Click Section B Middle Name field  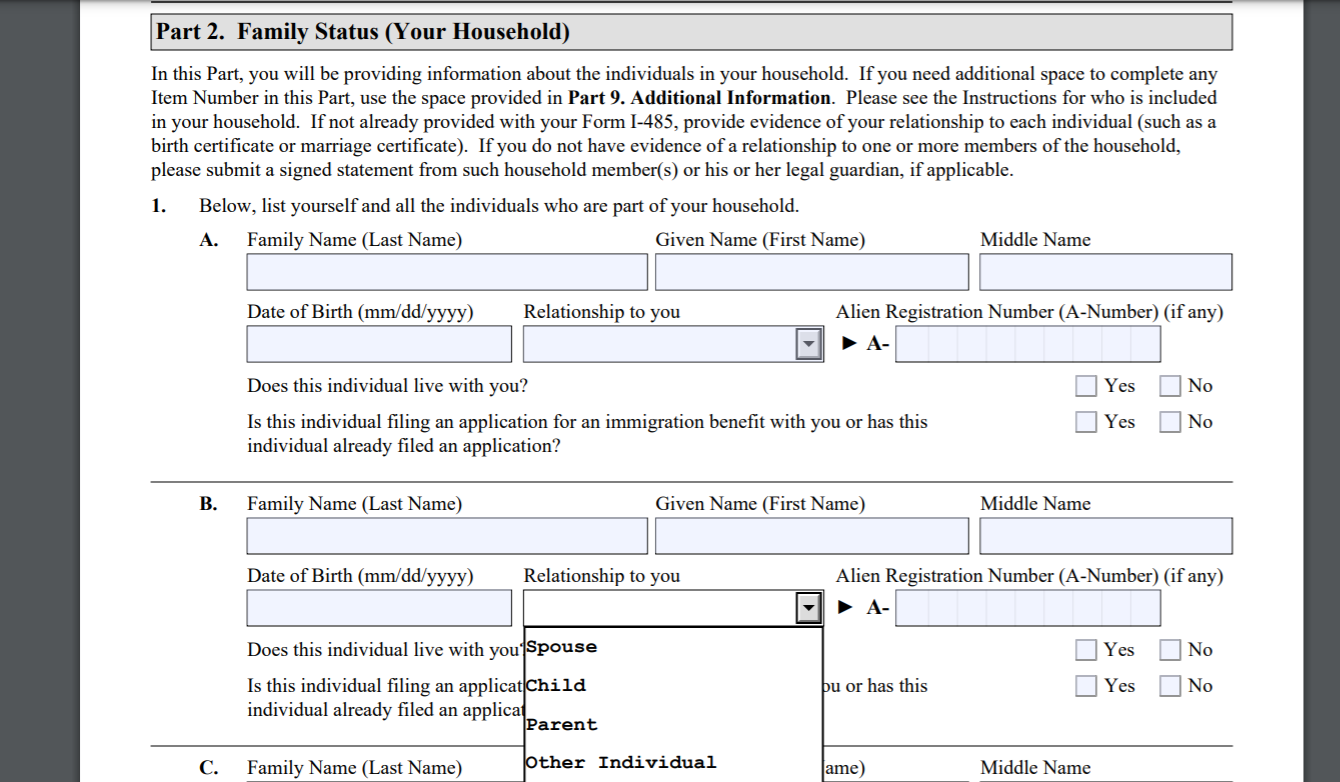coord(1105,536)
